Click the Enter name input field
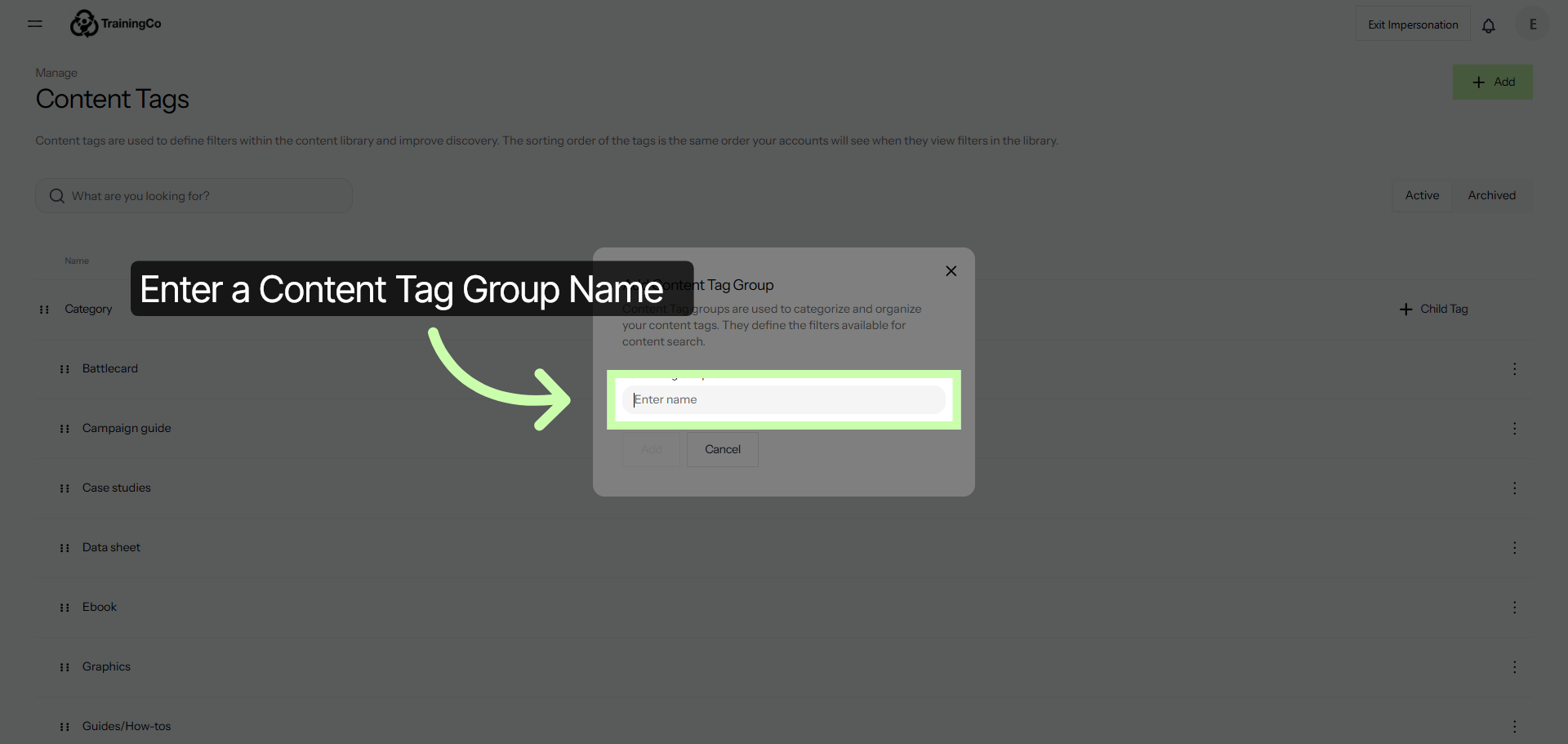The image size is (1568, 744). (784, 399)
